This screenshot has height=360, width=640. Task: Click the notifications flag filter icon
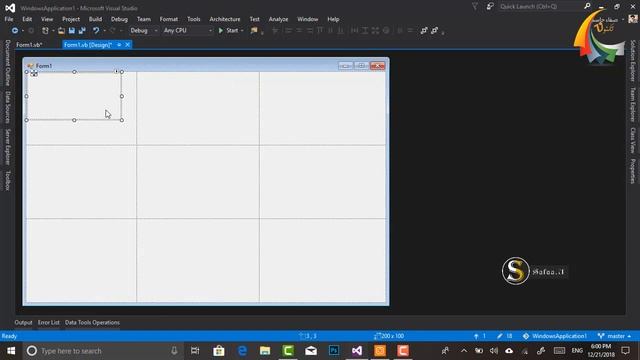(475, 7)
